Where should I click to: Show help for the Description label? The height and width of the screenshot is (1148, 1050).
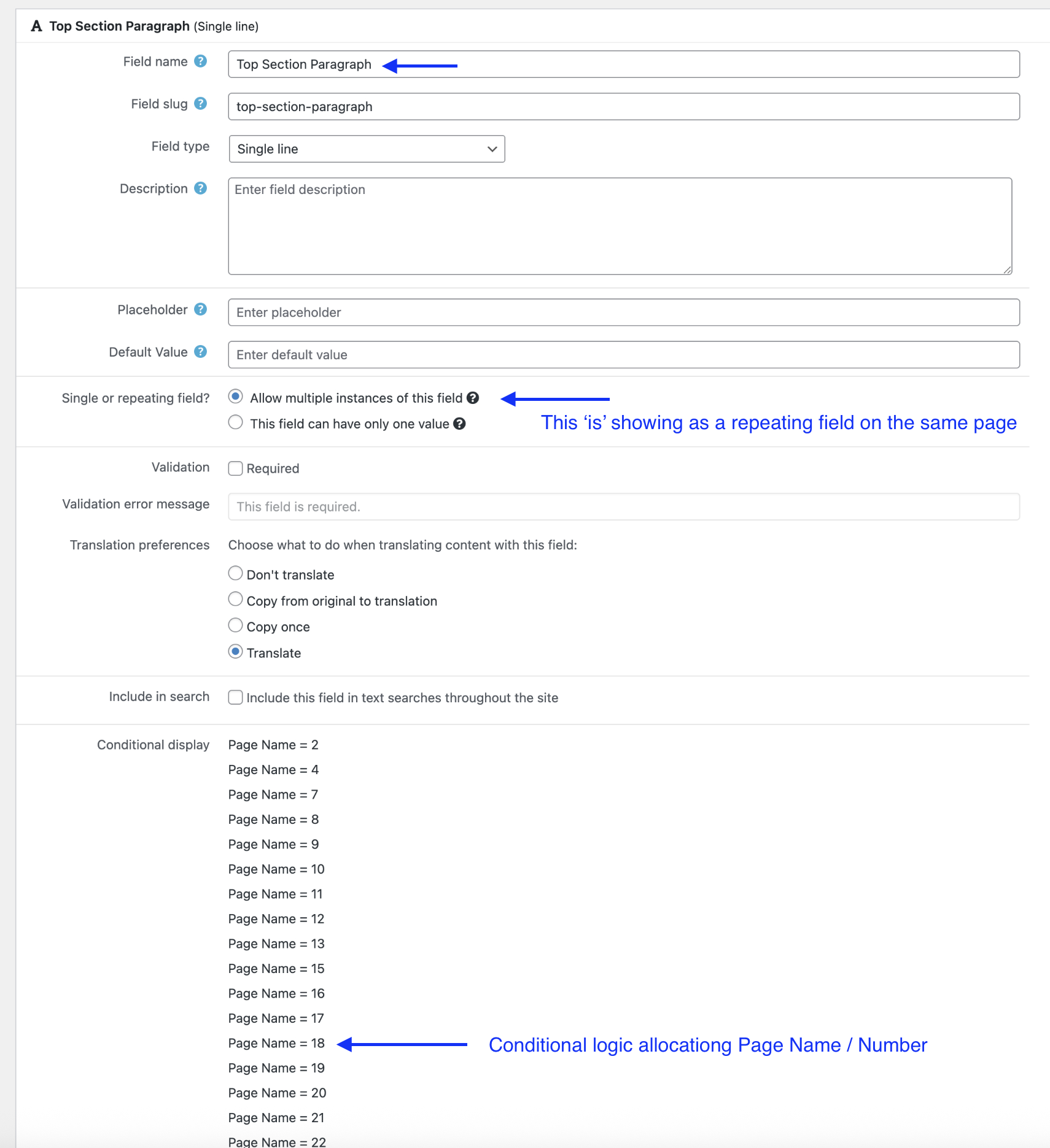pyautogui.click(x=200, y=188)
